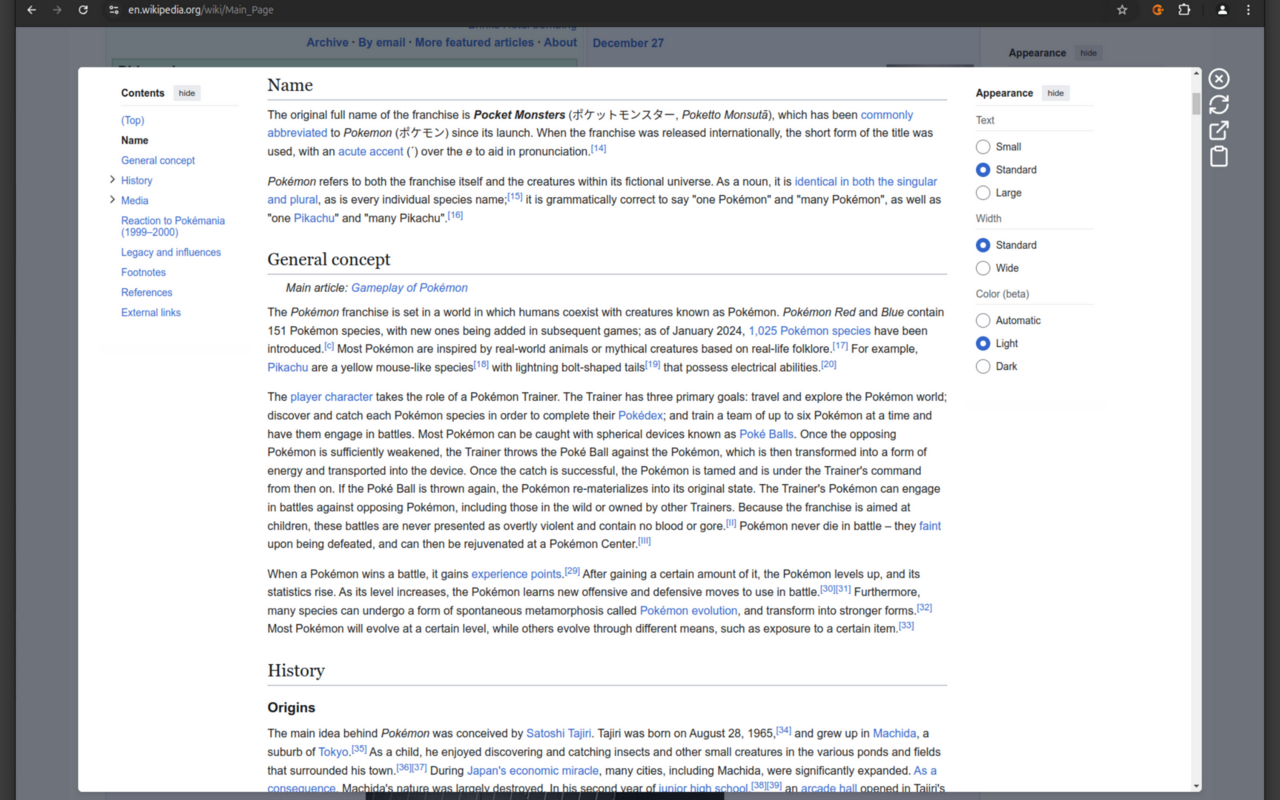Open the '1,025 Pokémon species' link
Viewport: 1280px width, 800px height.
[x=810, y=331]
